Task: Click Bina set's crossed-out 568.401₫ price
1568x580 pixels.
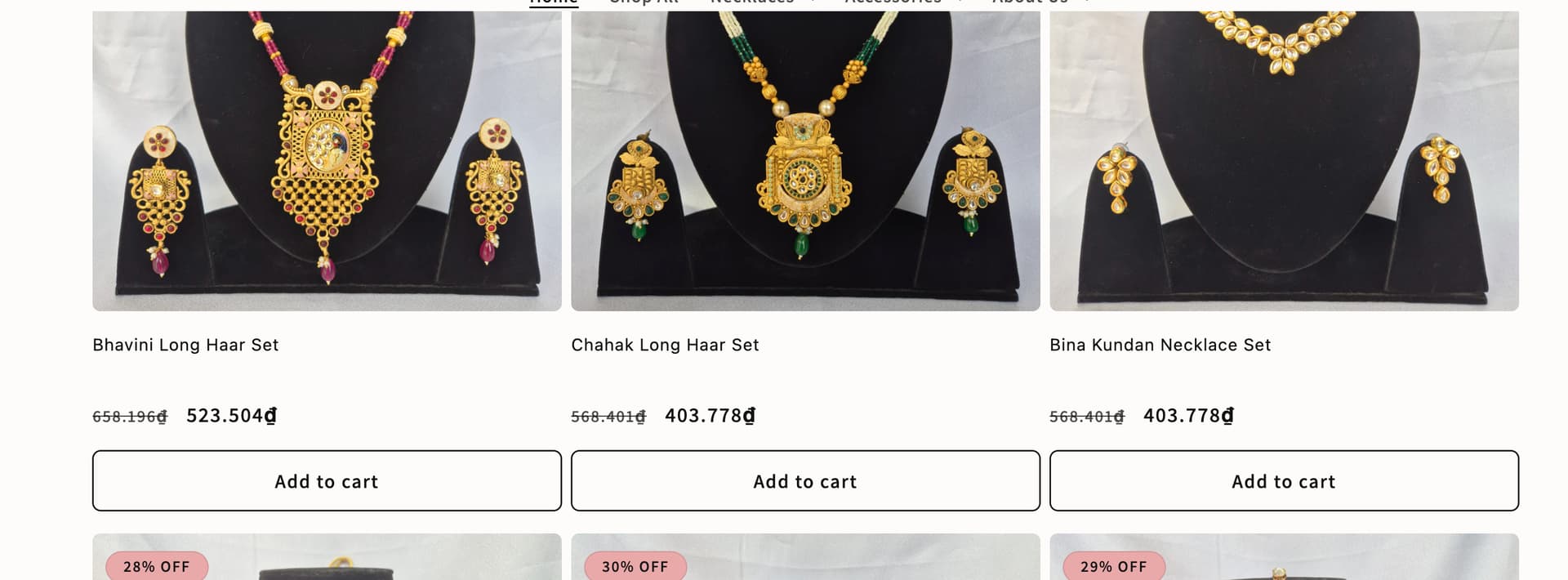Action: (x=1087, y=417)
